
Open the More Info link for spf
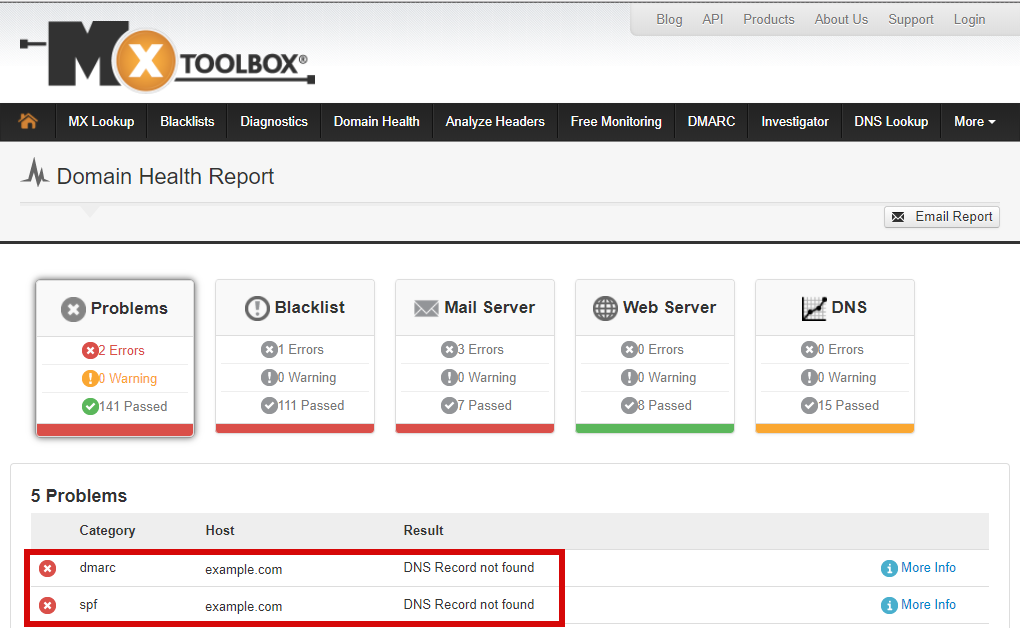[928, 605]
